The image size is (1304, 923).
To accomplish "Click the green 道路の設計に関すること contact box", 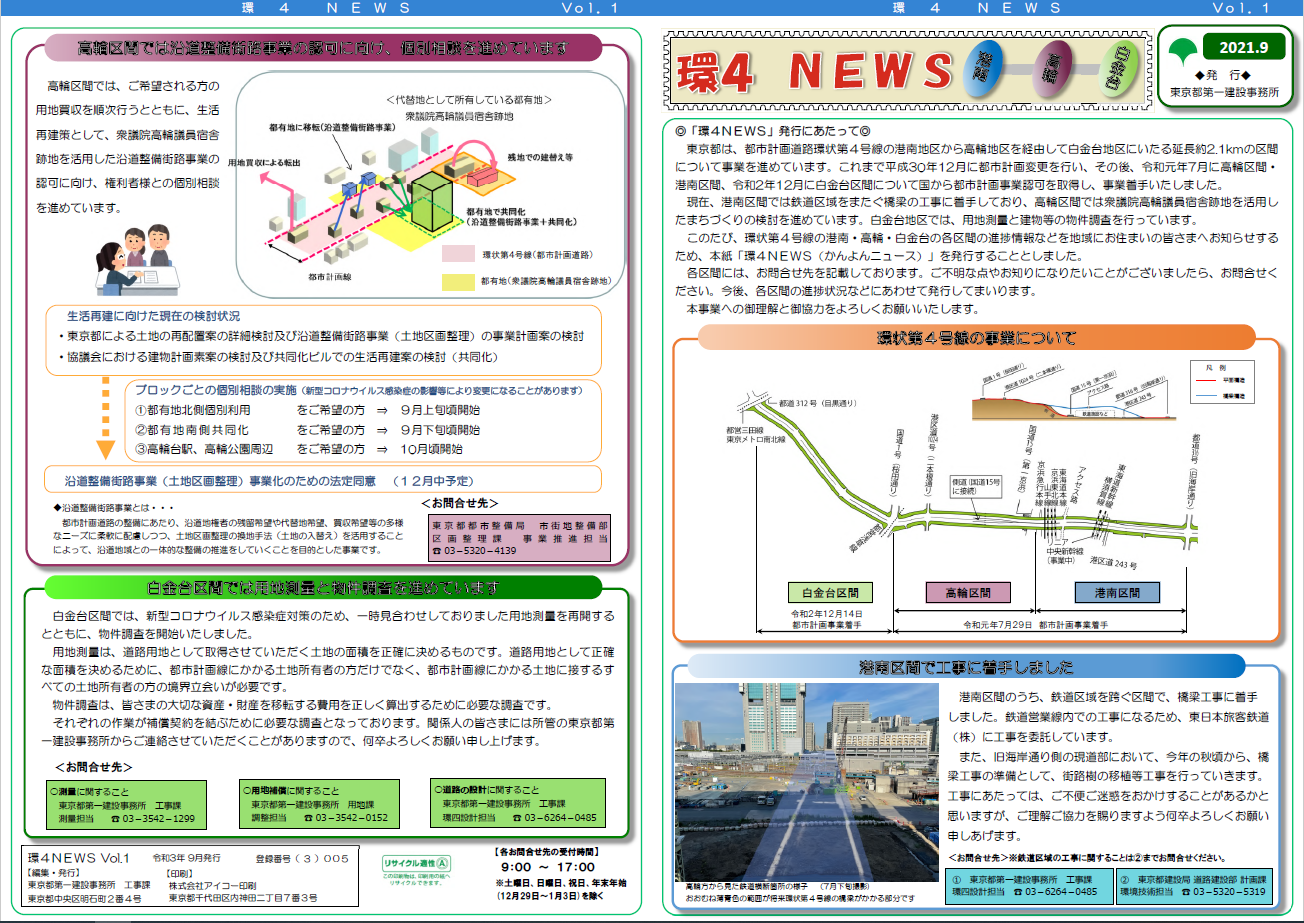I will 519,804.
